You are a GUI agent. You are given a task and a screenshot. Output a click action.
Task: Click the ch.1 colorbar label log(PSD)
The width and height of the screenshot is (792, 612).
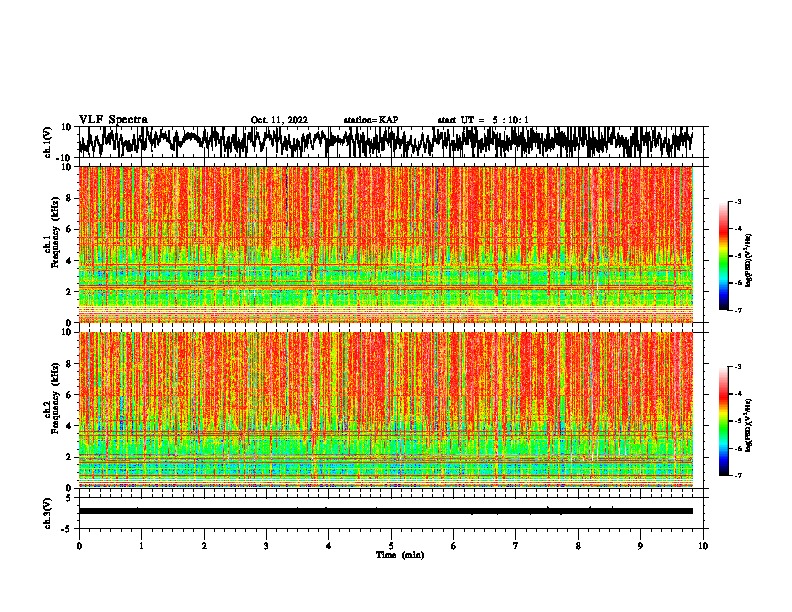click(749, 261)
